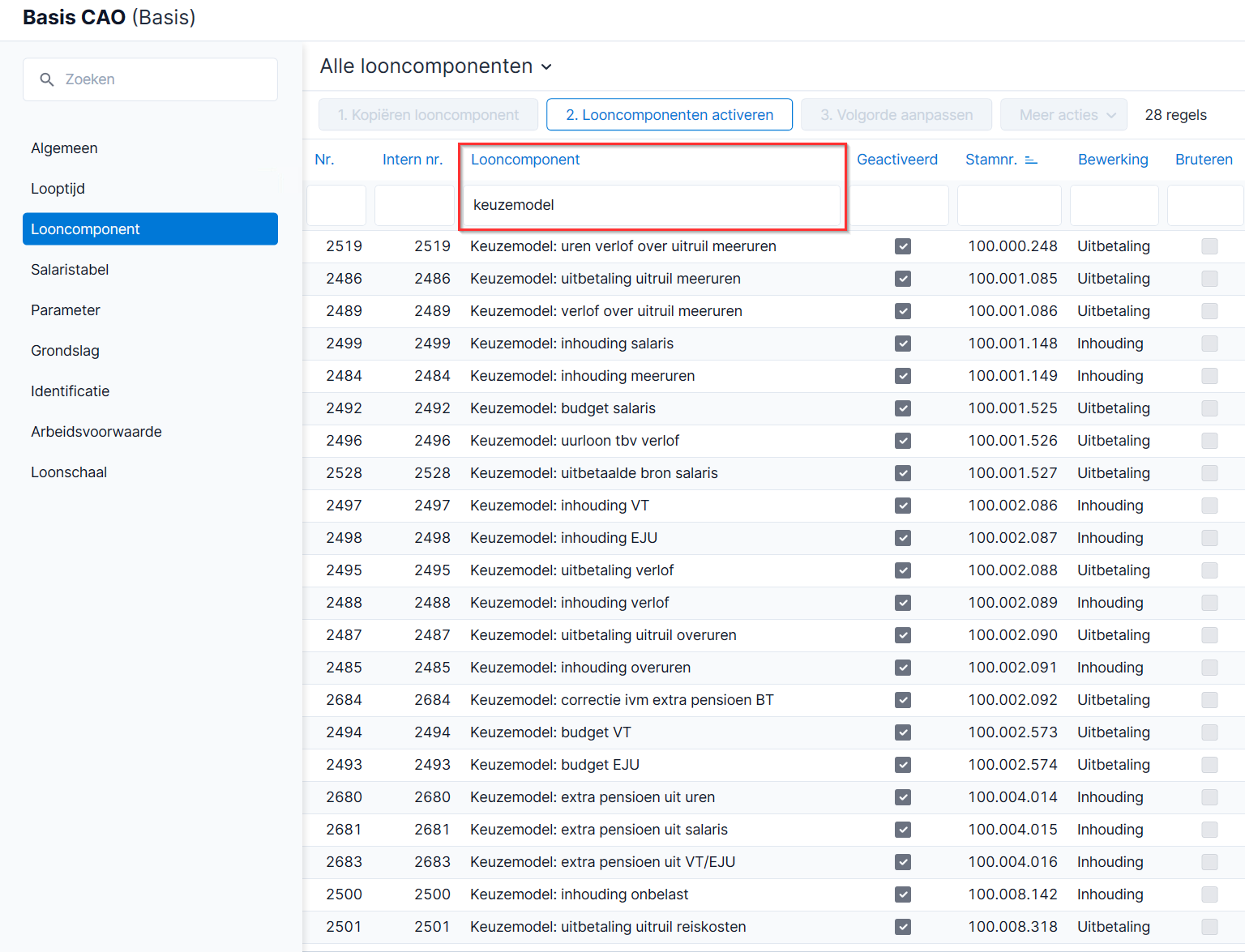Open Looptijd in the sidebar
This screenshot has height=952, width=1245.
[x=150, y=189]
